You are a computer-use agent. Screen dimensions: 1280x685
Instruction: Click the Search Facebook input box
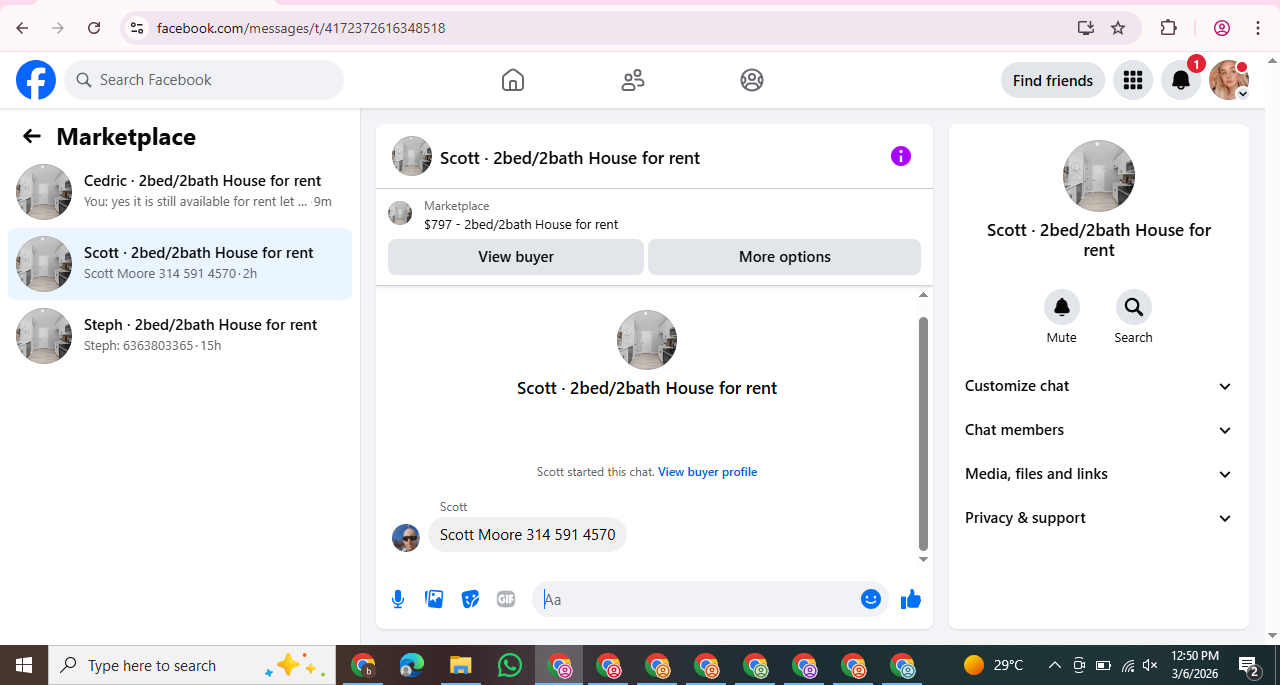click(204, 80)
